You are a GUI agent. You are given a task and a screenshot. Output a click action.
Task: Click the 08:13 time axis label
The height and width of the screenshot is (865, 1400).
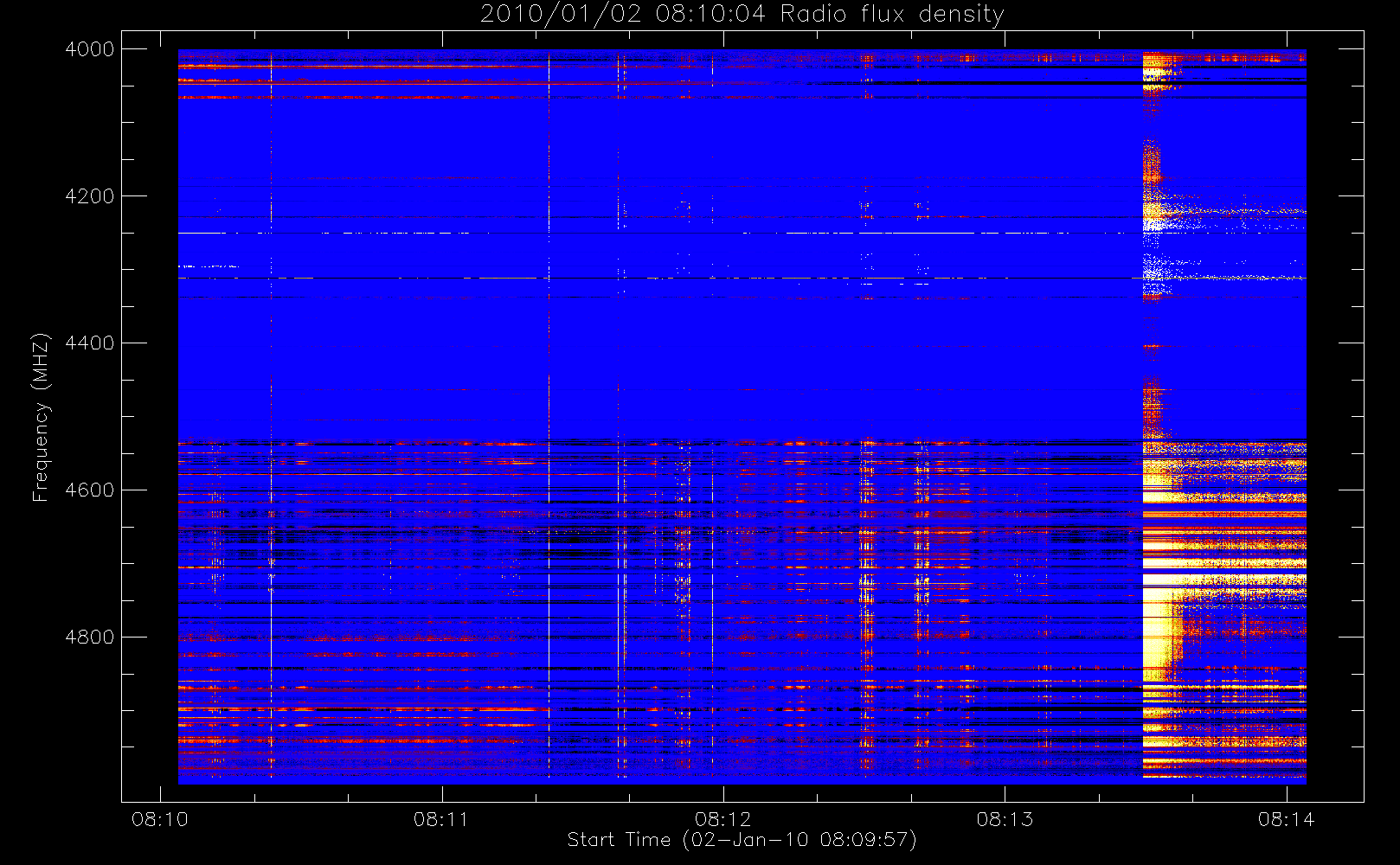(x=1005, y=819)
